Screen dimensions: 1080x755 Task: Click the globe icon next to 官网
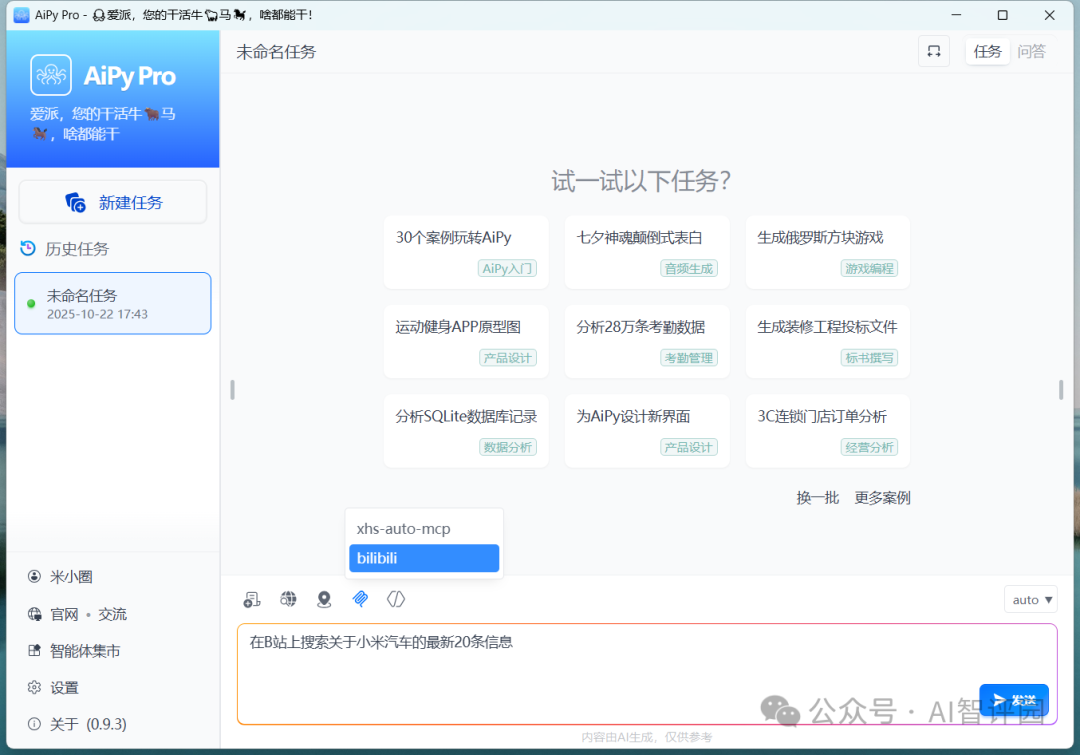point(34,614)
